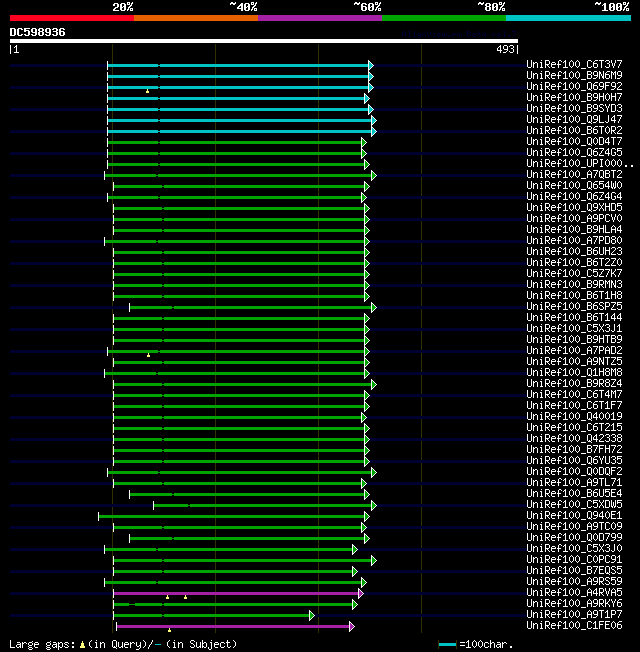Screen dimensions: 640x652
Task: Click the UniRef100_B9H0H7 label
Action: pyautogui.click(x=574, y=97)
